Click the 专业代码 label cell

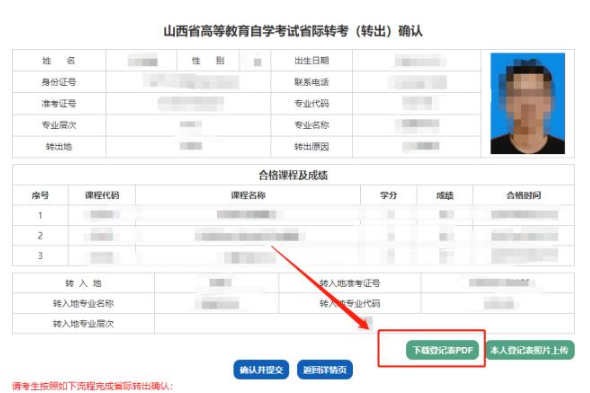(x=312, y=104)
